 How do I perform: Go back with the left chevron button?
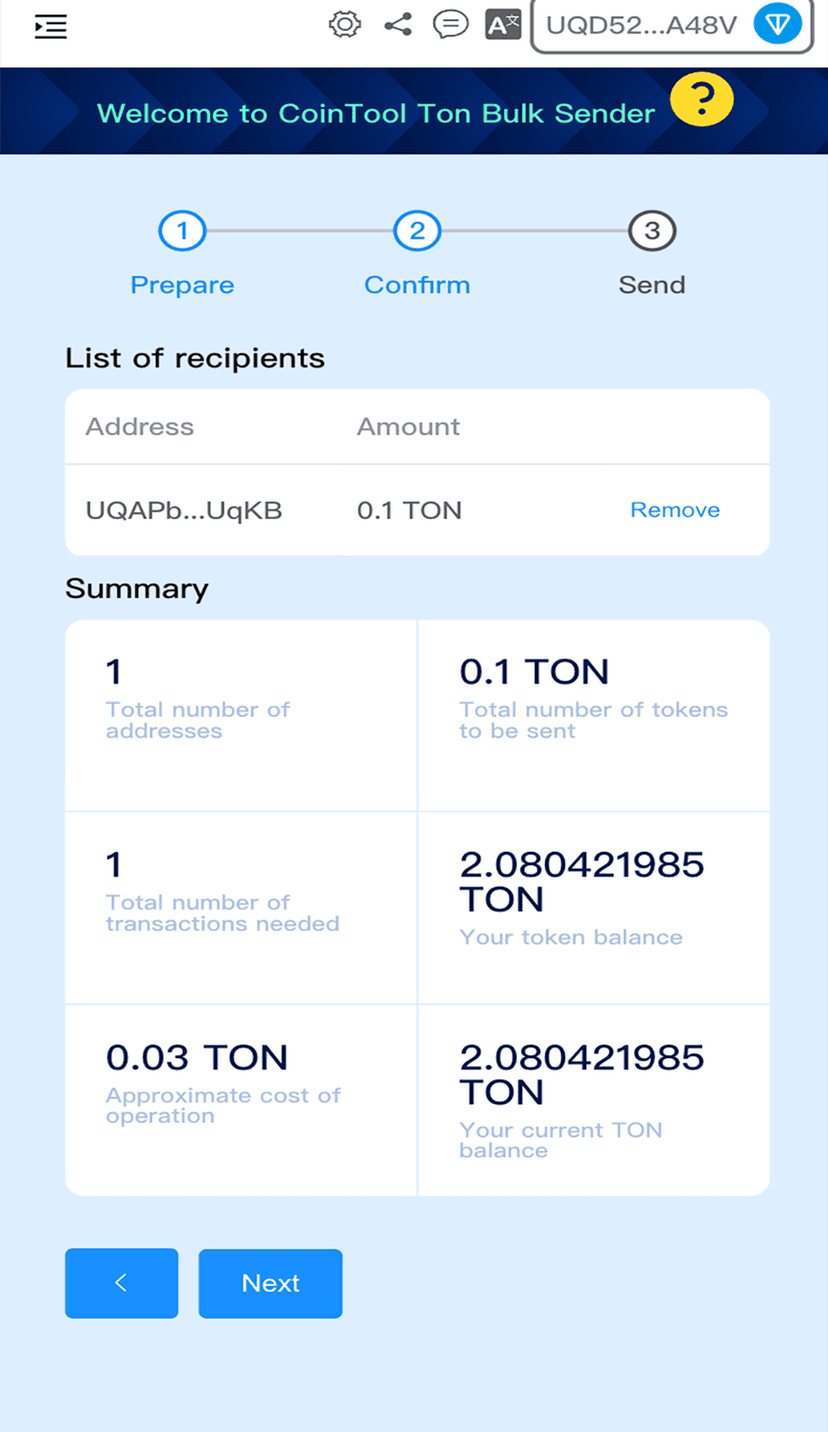(121, 1283)
